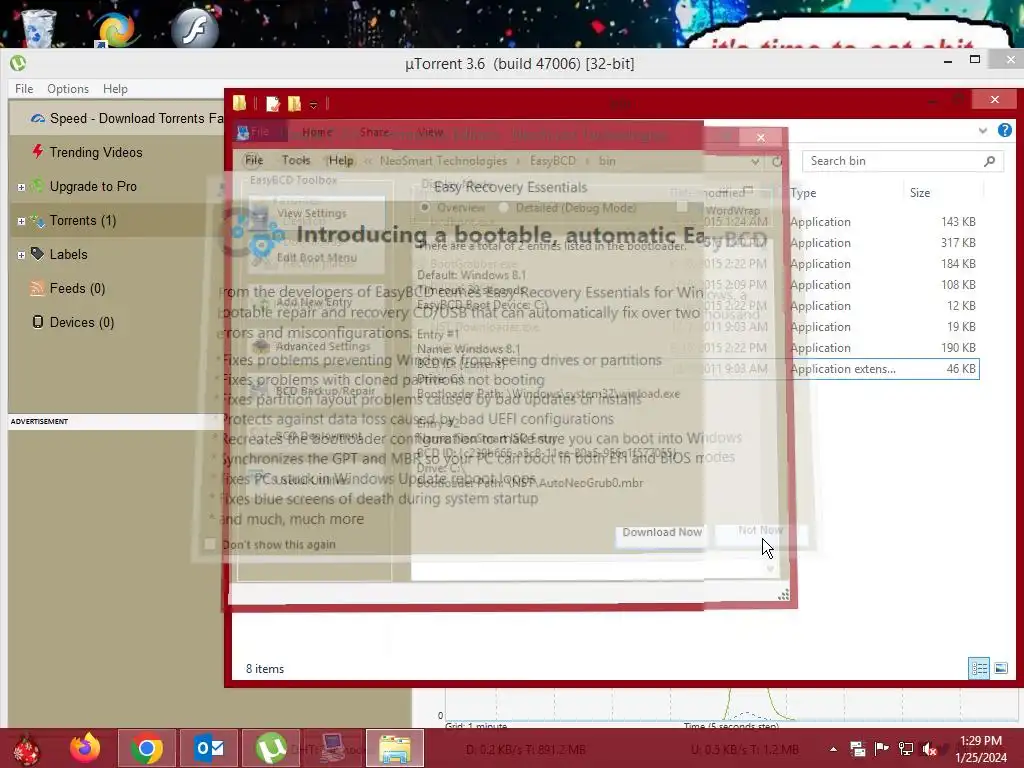Screen dimensions: 1024x768
Task: Click the Feeds RSS icon
Action: tap(37, 288)
